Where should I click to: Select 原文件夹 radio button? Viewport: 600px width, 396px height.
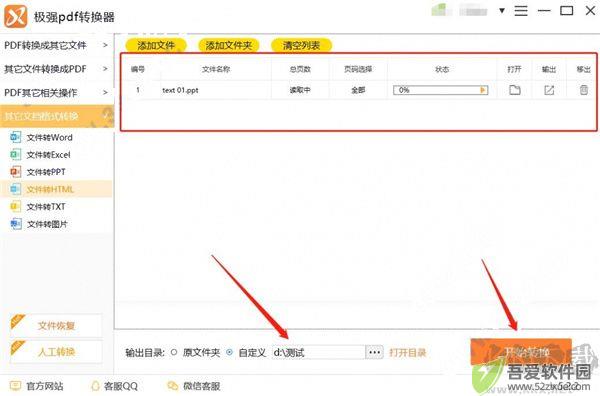(174, 352)
